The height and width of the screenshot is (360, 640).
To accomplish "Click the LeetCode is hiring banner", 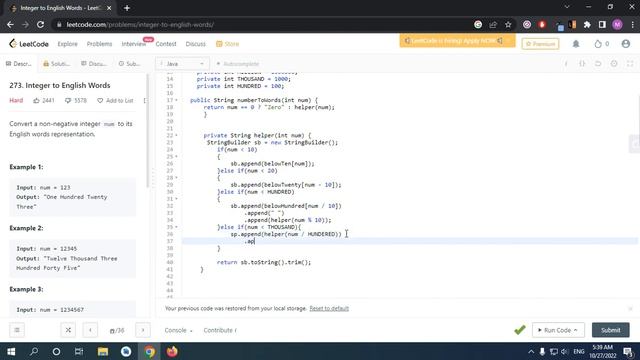I will [457, 40].
